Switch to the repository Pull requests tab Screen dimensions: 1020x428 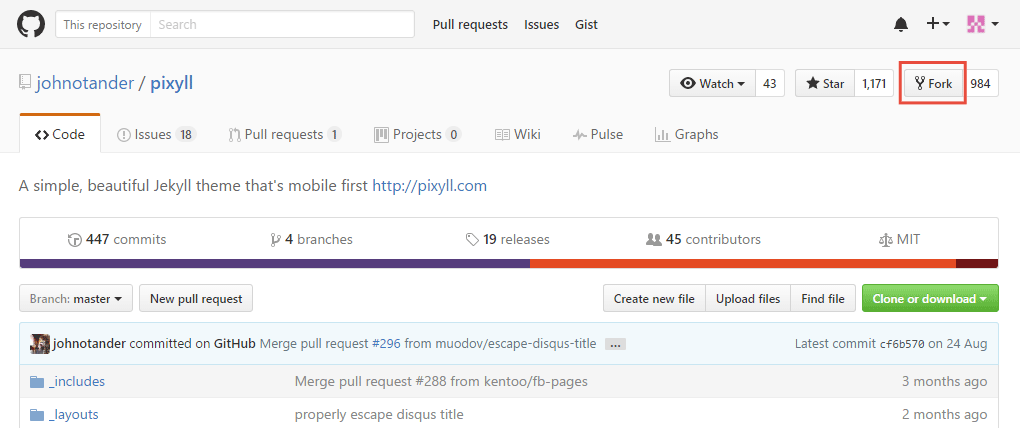(285, 135)
